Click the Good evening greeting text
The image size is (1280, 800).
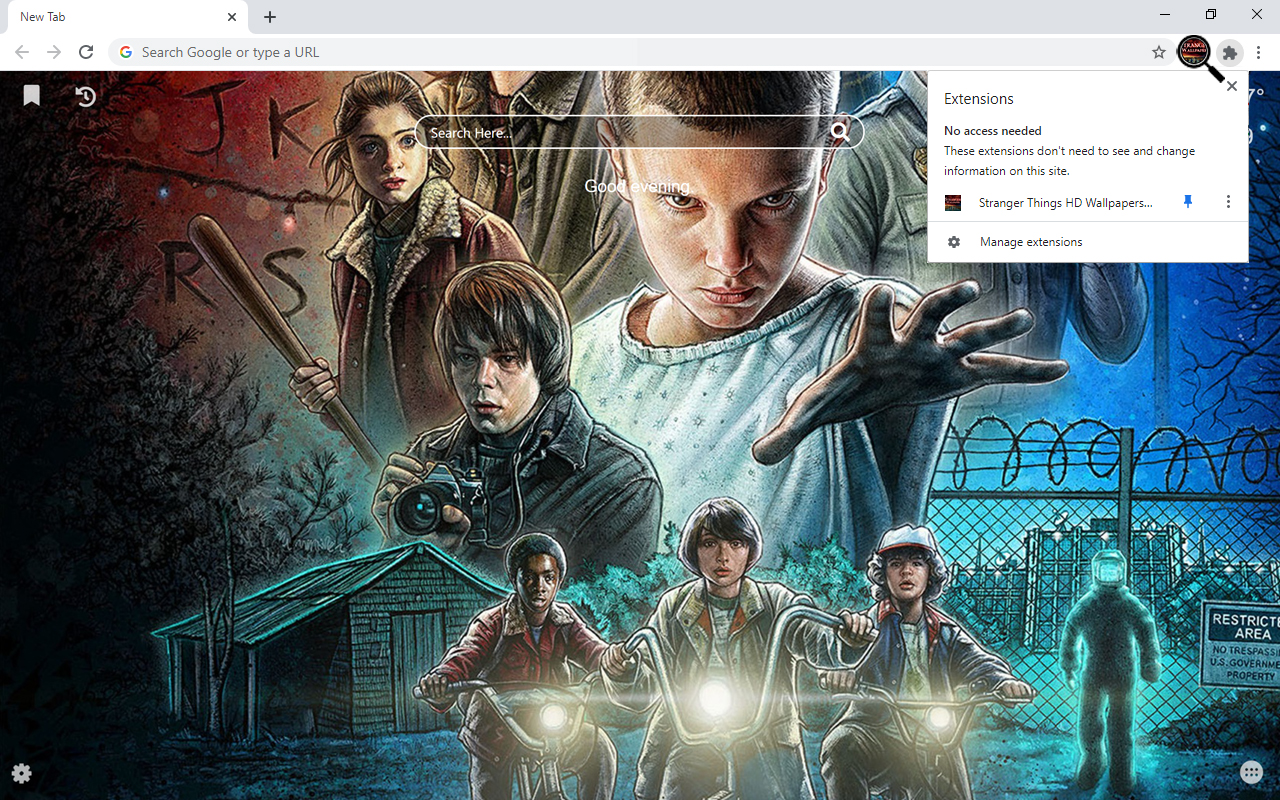point(637,186)
